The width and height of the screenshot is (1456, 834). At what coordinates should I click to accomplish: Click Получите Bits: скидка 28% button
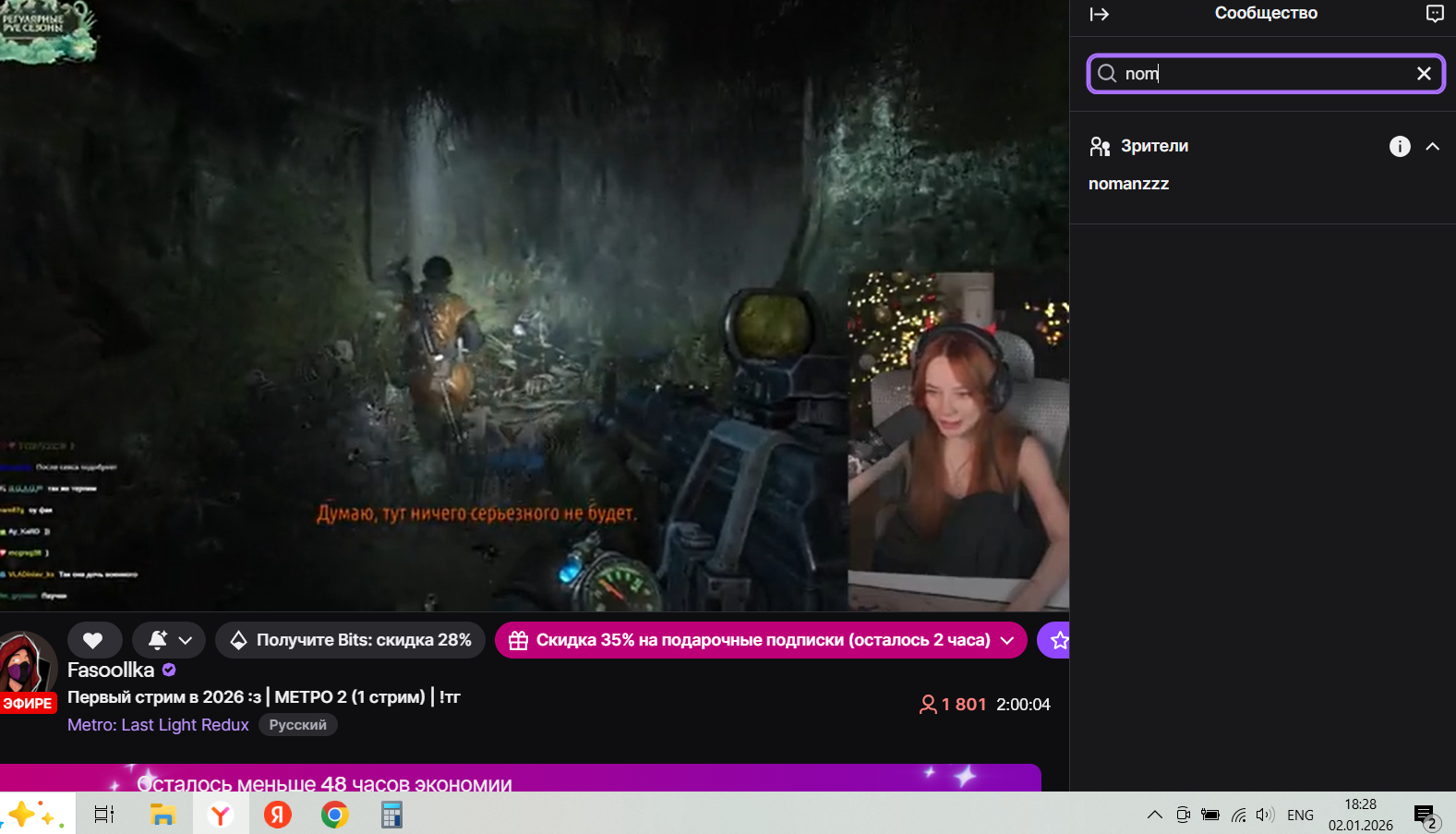350,640
